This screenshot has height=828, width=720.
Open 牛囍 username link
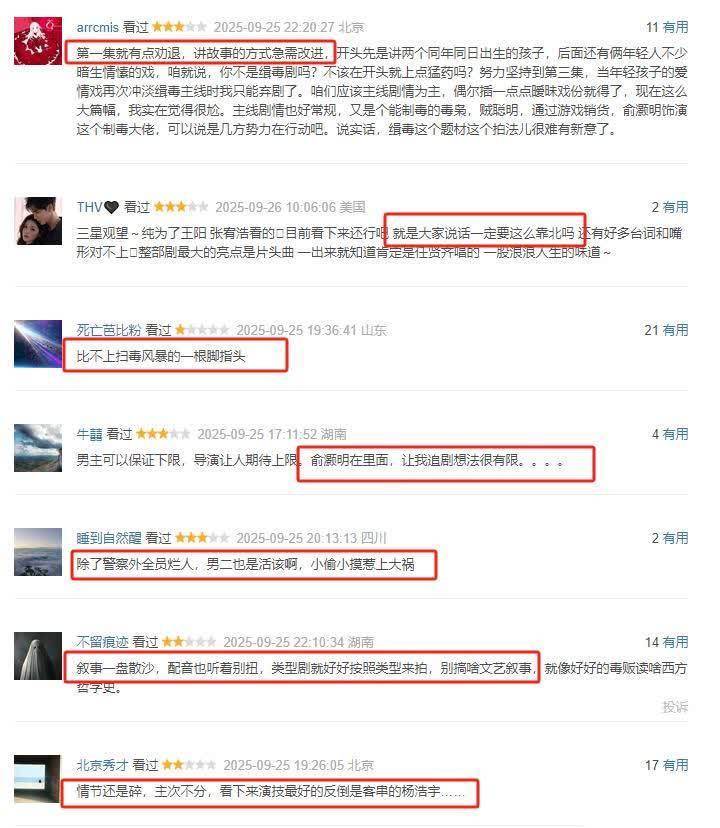pyautogui.click(x=89, y=434)
